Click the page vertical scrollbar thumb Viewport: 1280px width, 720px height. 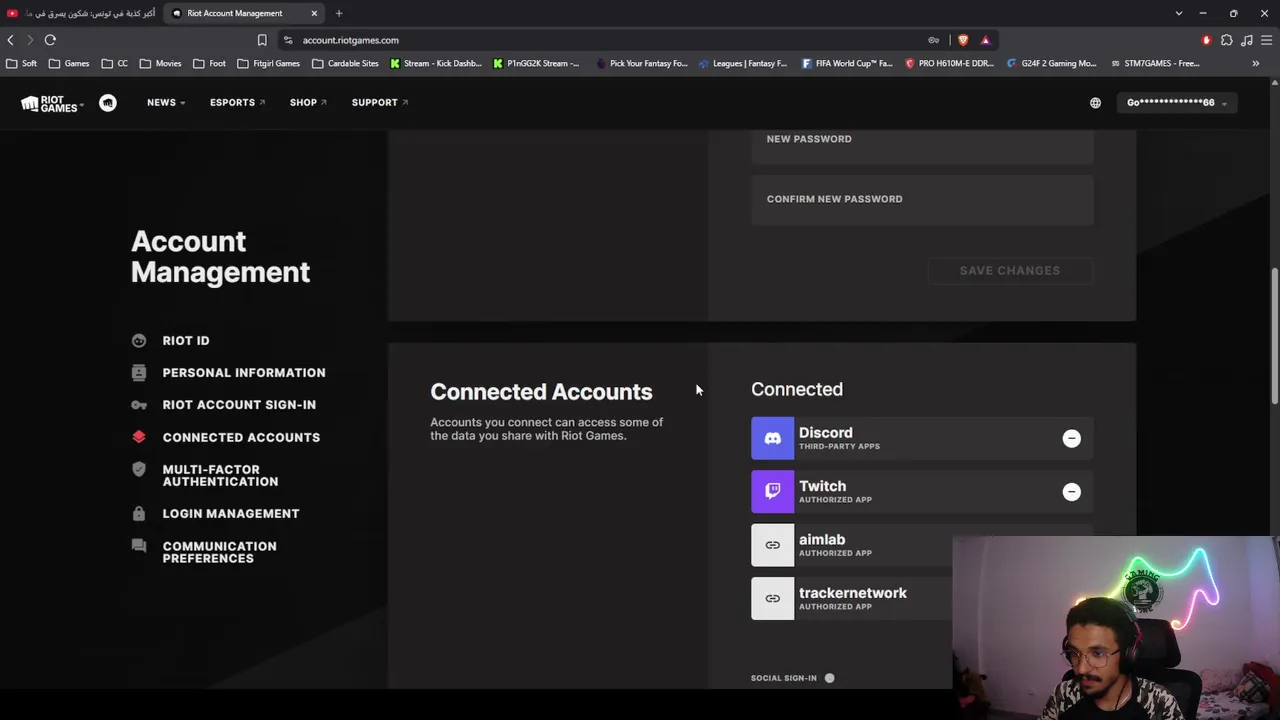[x=1274, y=335]
